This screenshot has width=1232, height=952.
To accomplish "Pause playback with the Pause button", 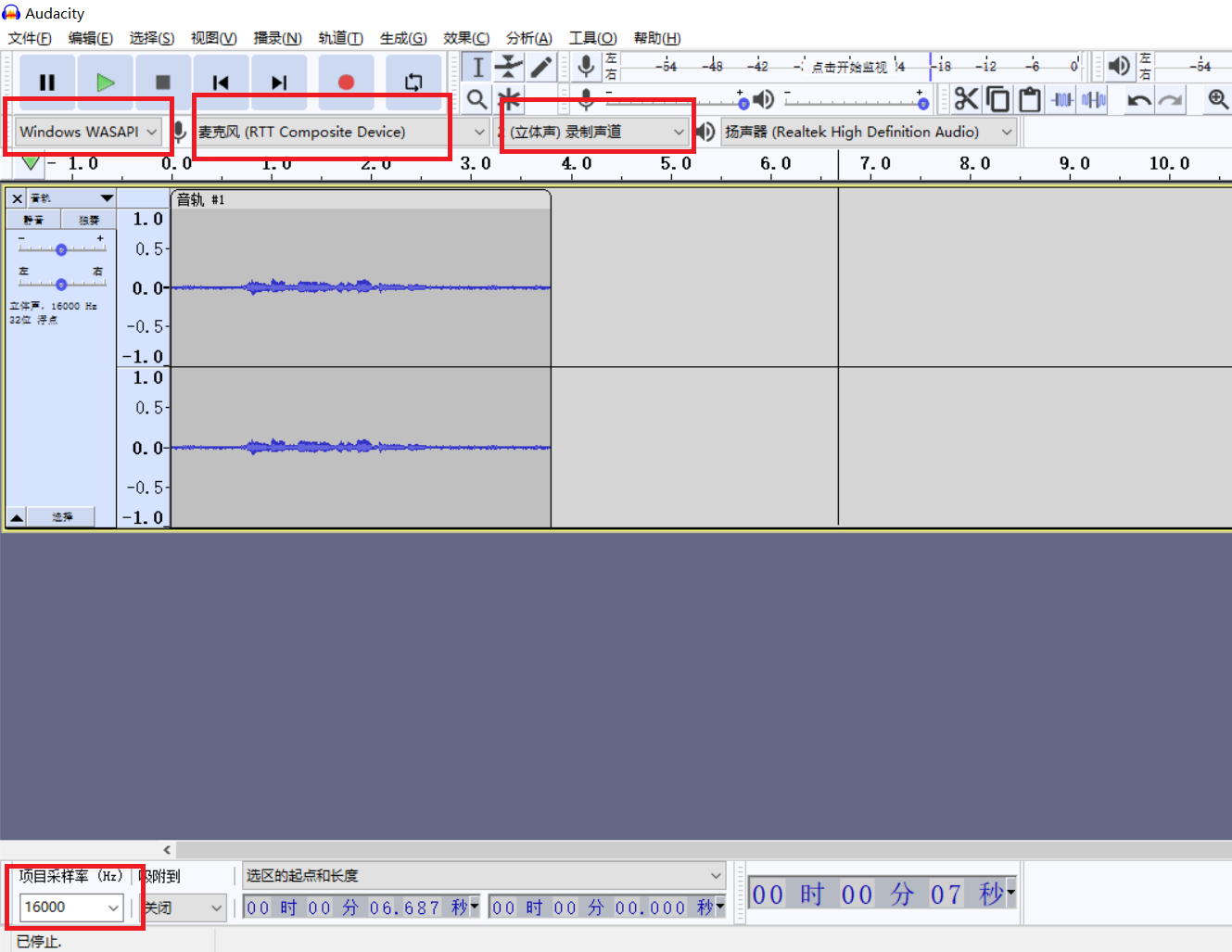I will click(x=47, y=82).
